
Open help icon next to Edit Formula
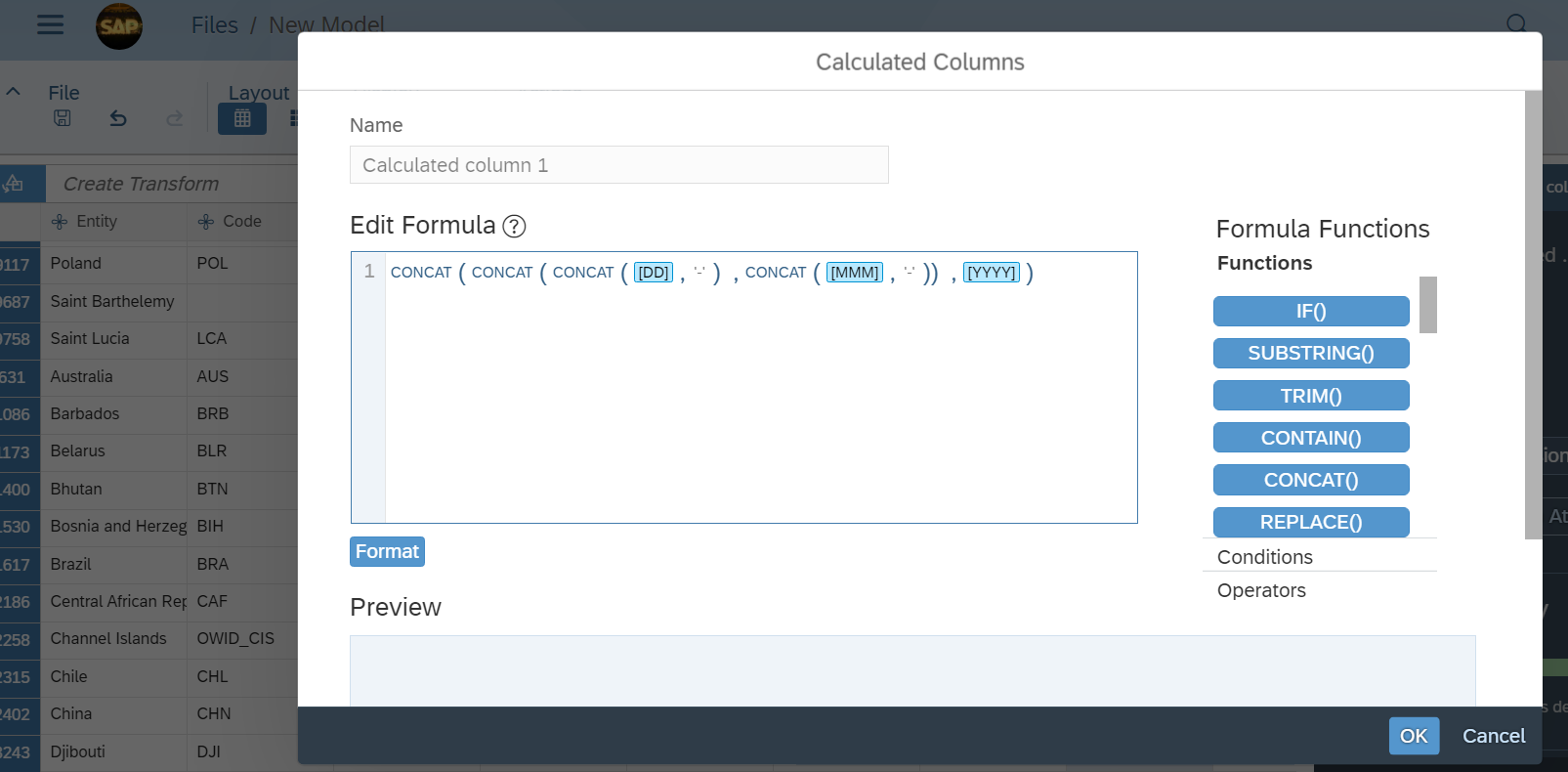point(514,227)
